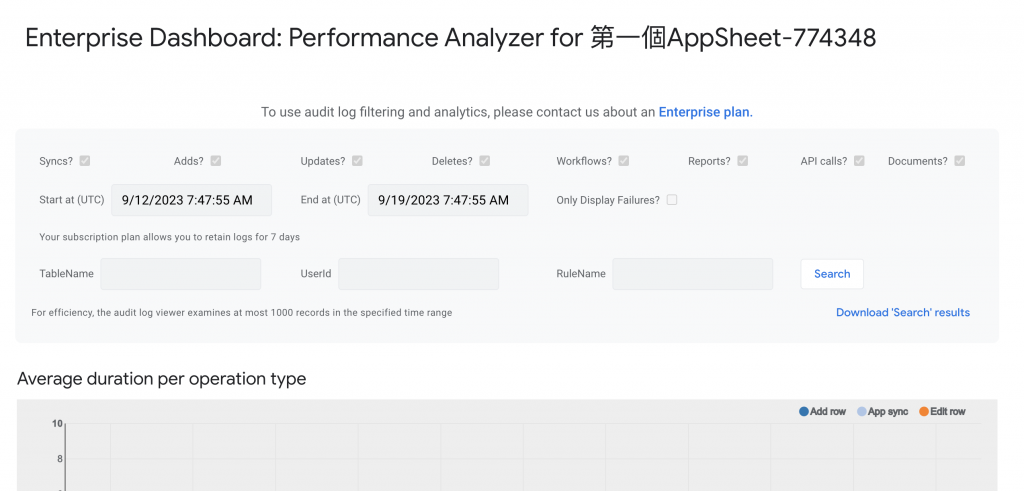Download 'Search' results link

click(903, 313)
